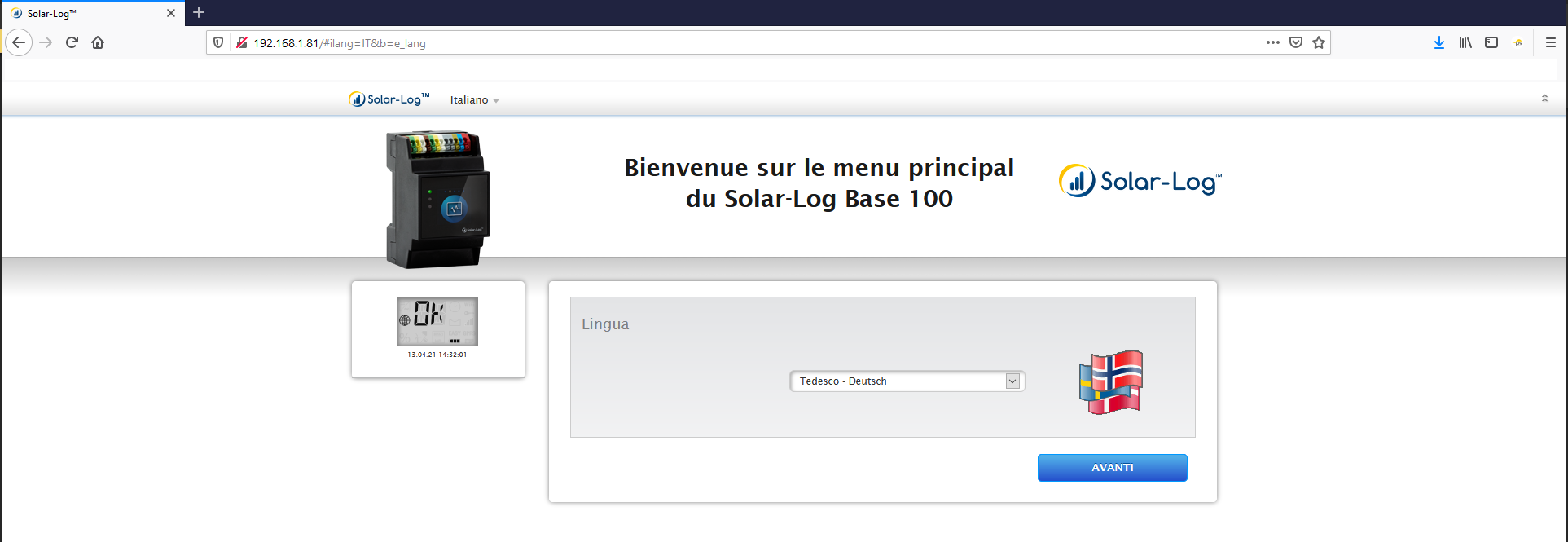1568x542 pixels.
Task: Collapse the header with double-chevron icon
Action: pyautogui.click(x=1544, y=98)
